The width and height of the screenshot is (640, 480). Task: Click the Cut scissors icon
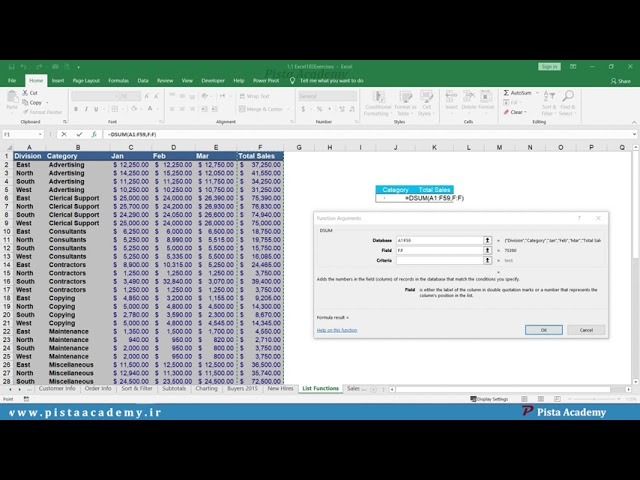25,93
